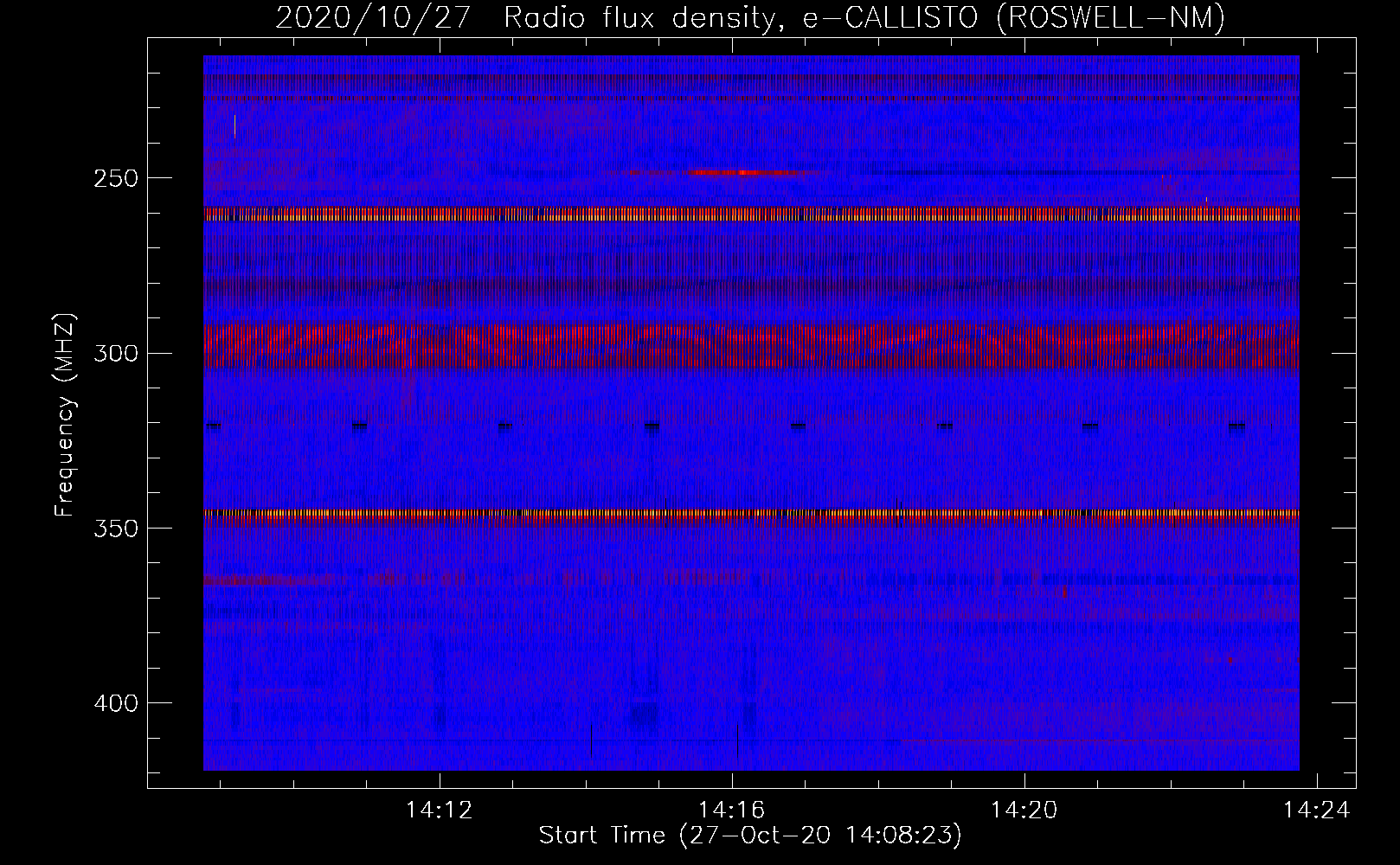Click the plot title mentioning e-CALLISTO (ROSWELL-NM)
The height and width of the screenshot is (865, 1400).
click(x=750, y=18)
